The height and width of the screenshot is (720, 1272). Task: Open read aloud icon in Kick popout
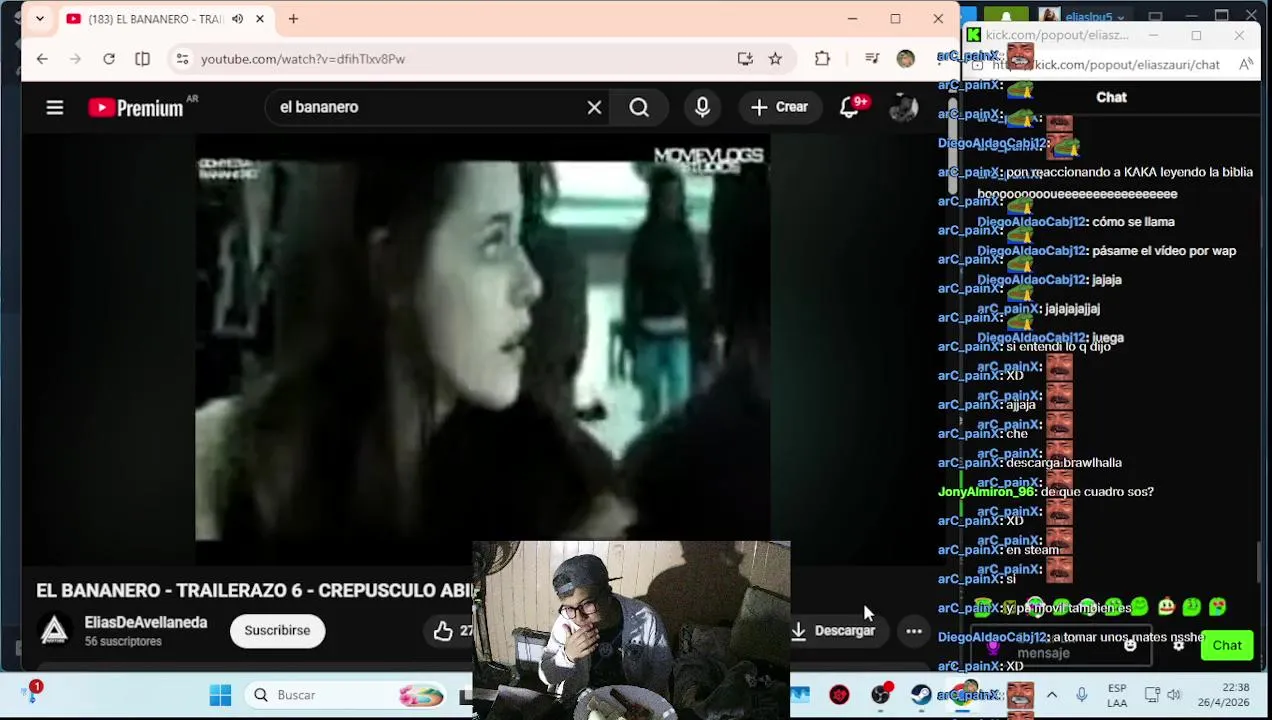click(x=1246, y=65)
